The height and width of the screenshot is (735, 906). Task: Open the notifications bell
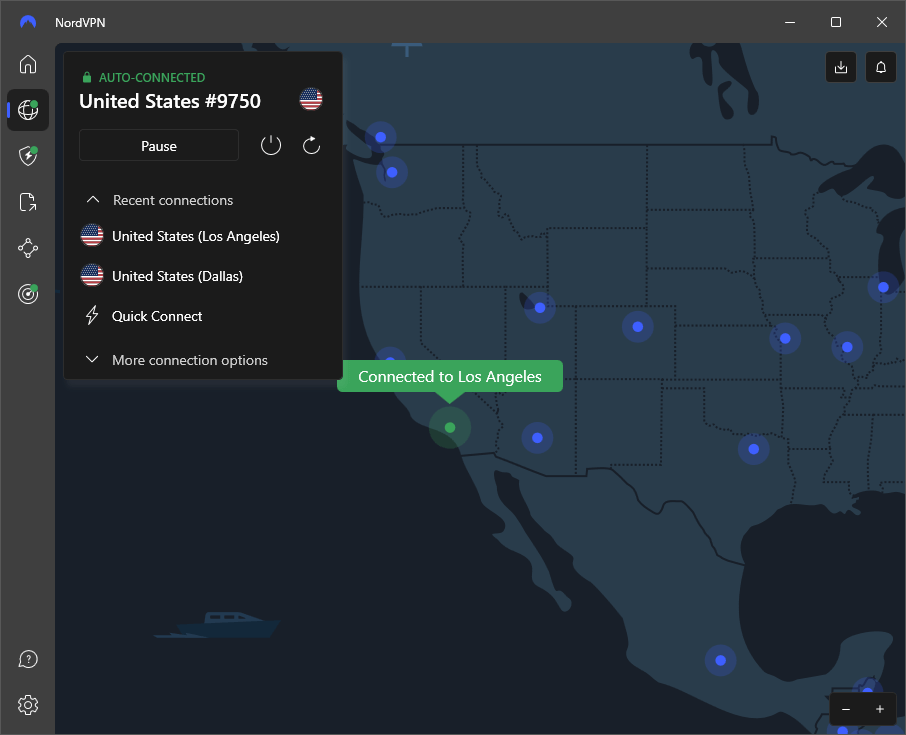pyautogui.click(x=881, y=67)
